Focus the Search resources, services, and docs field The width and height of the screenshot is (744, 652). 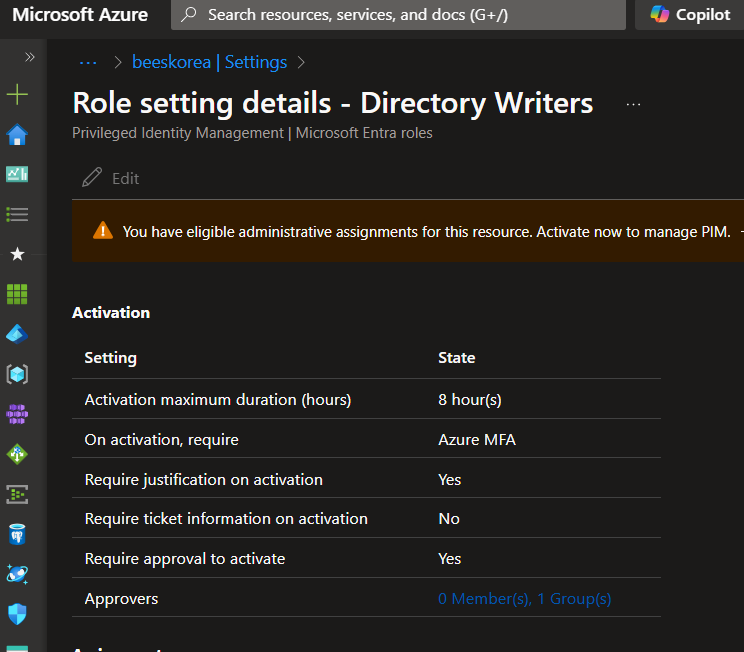398,15
